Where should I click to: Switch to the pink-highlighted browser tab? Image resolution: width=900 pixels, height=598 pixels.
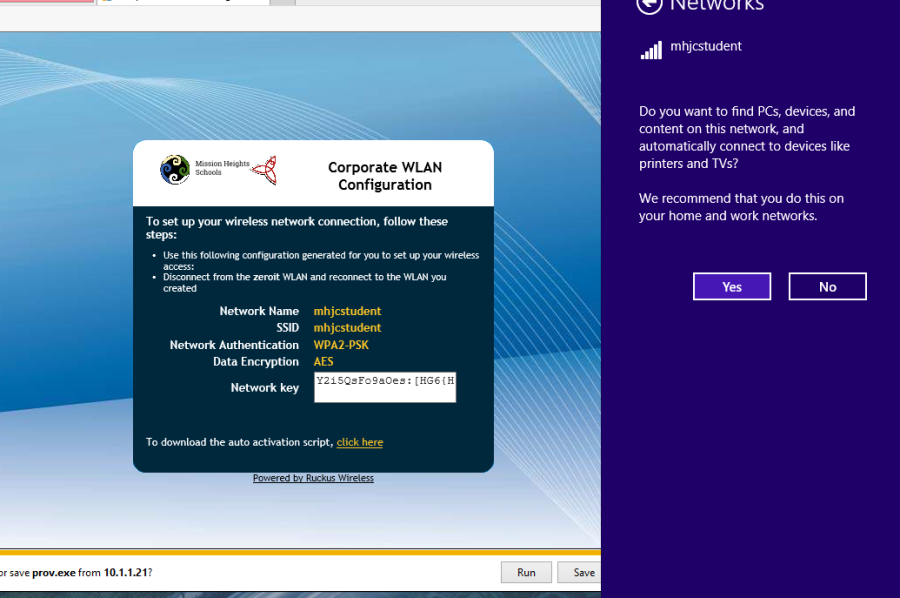pos(46,2)
